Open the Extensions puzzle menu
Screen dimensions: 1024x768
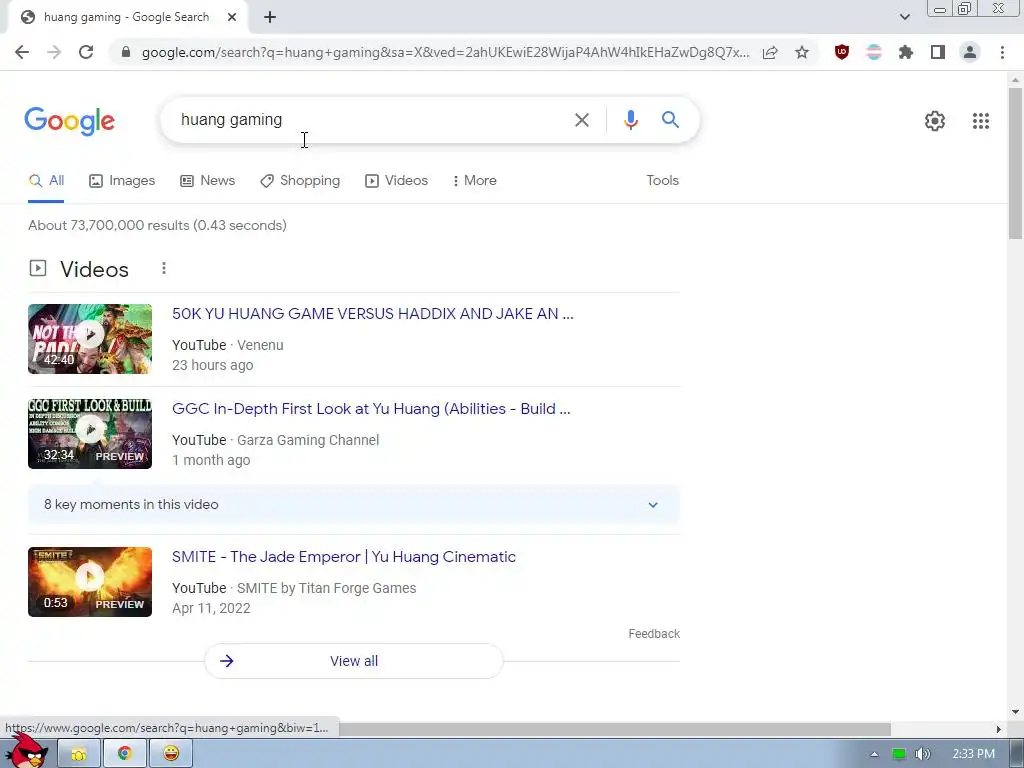[x=906, y=52]
